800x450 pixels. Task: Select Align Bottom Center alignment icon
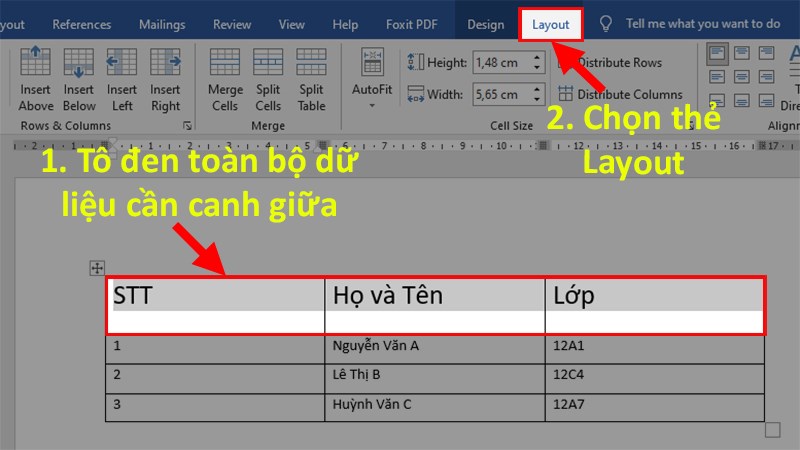tap(742, 101)
